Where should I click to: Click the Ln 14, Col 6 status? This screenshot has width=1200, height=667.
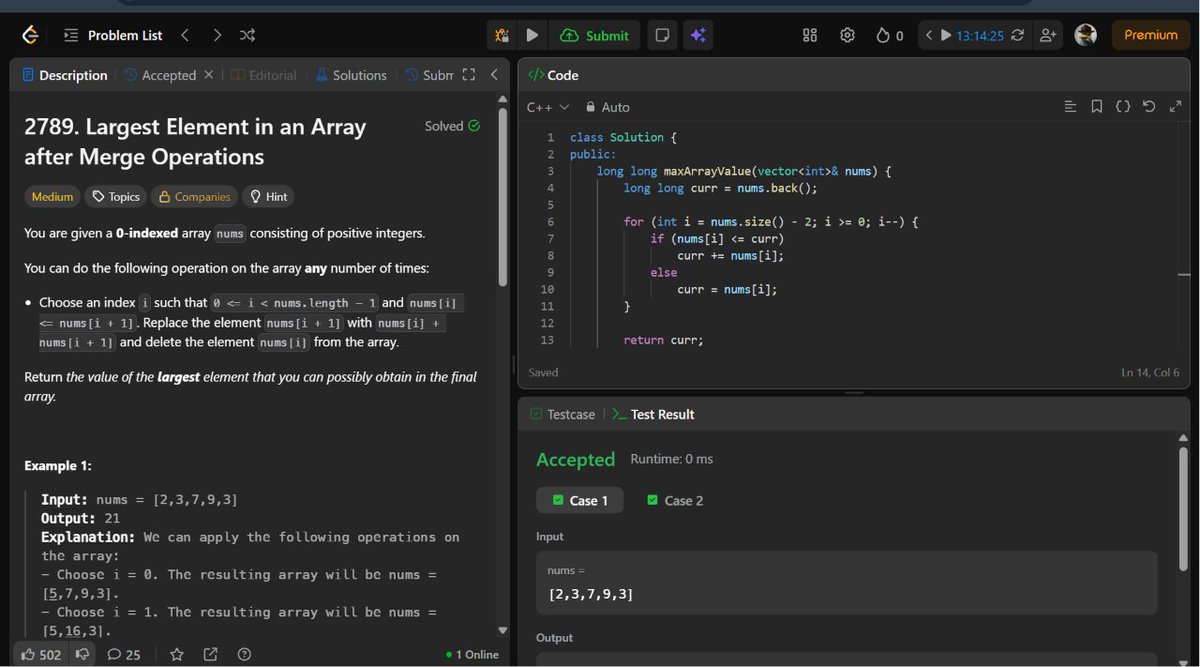point(1151,372)
